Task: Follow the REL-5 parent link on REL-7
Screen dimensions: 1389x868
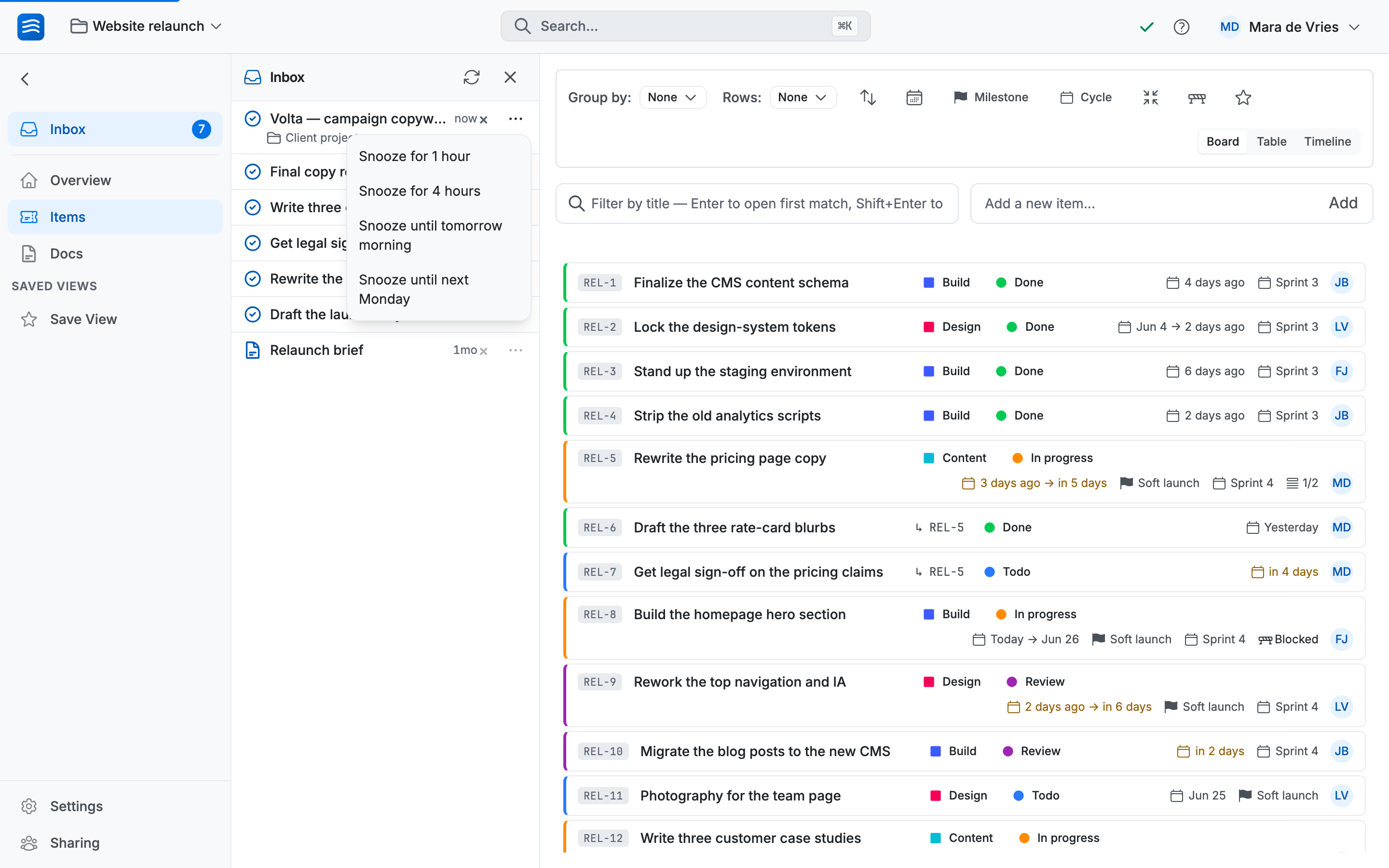Action: [x=939, y=572]
